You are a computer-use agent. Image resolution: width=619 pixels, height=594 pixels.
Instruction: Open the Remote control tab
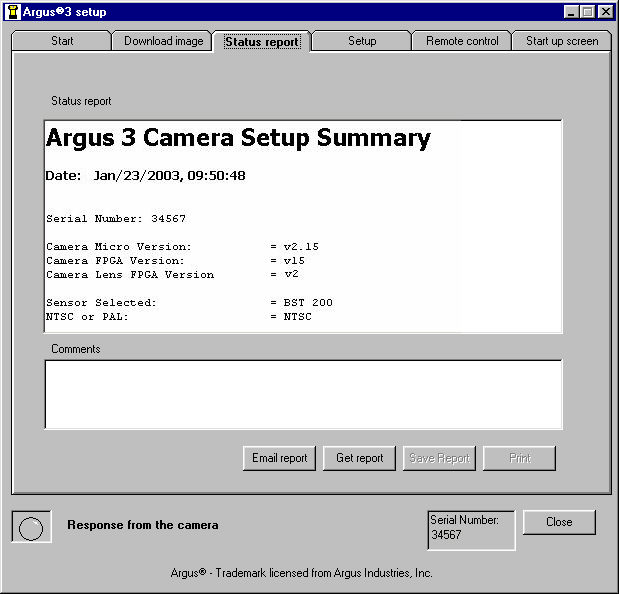point(462,41)
